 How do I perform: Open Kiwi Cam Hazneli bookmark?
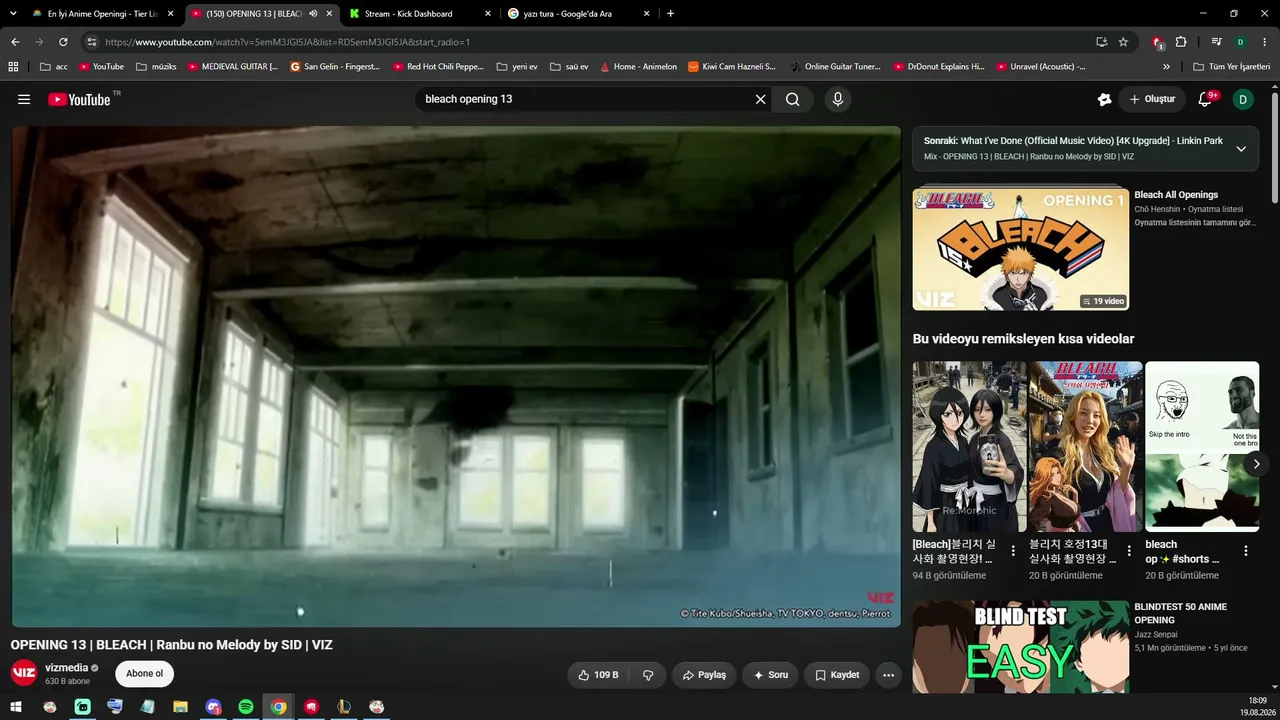click(732, 67)
